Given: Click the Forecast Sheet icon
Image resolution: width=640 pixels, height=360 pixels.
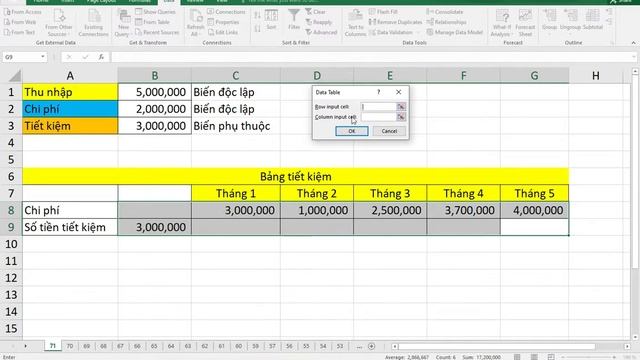Looking at the screenshot, I should pyautogui.click(x=525, y=16).
